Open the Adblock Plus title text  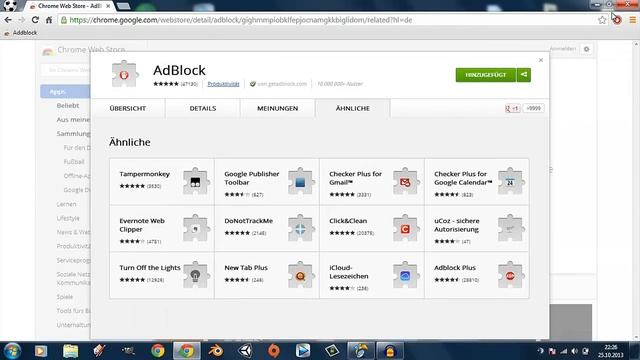455,268
